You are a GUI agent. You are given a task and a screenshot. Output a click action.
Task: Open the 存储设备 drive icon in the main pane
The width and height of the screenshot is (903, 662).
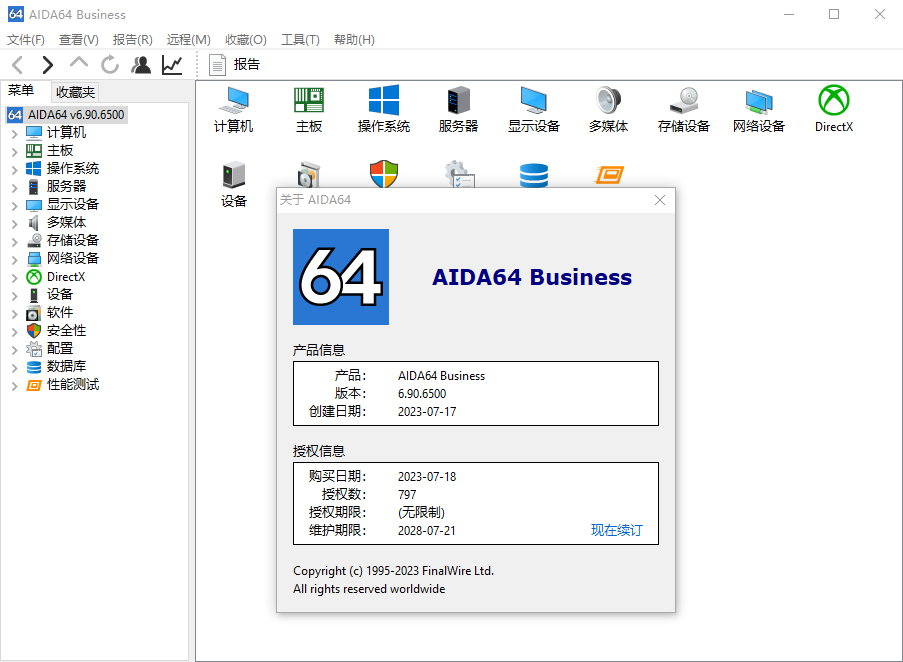684,110
